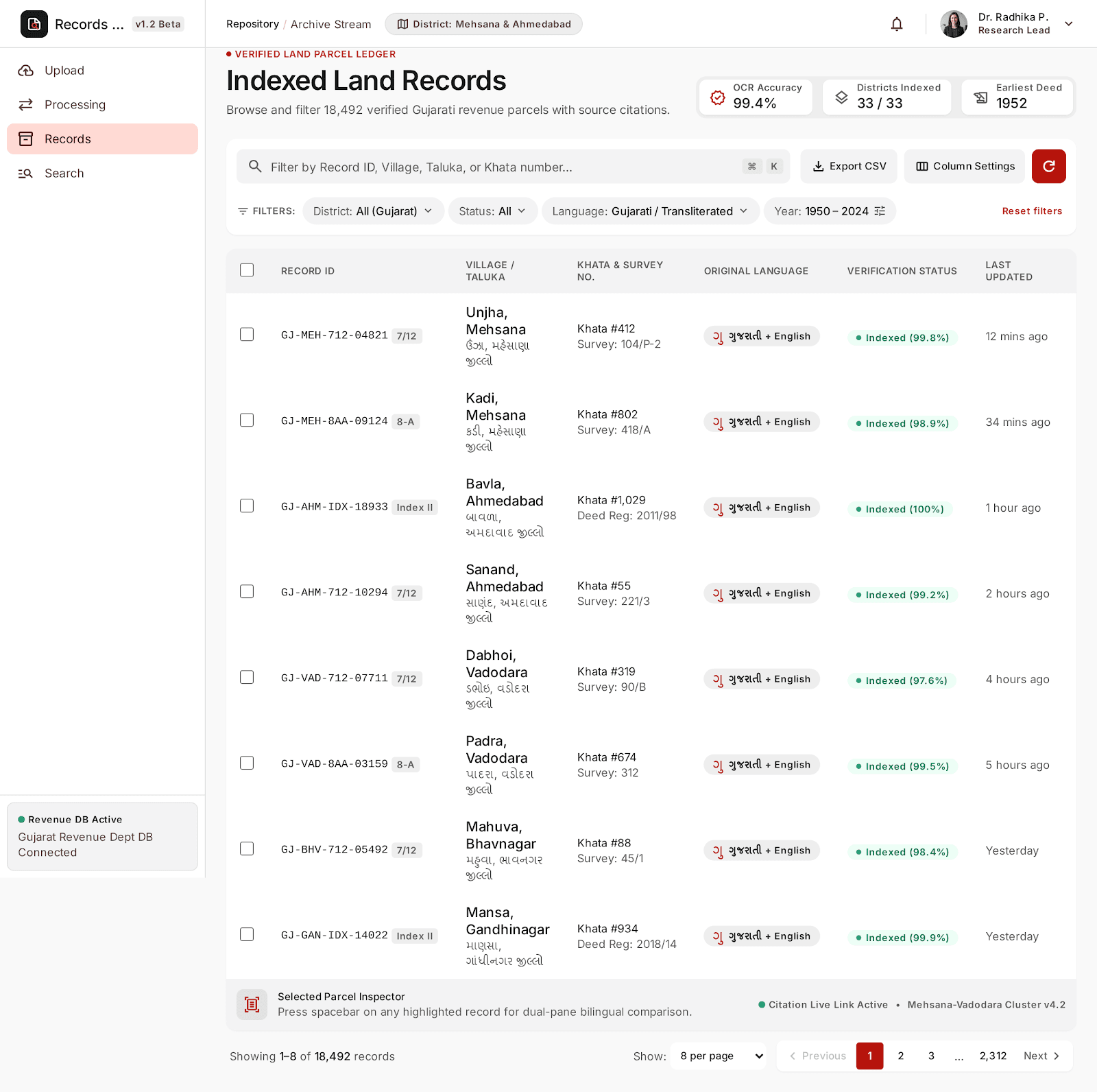The height and width of the screenshot is (1092, 1097).
Task: Click Dr. Radhika P. profile avatar
Action: coord(954,24)
